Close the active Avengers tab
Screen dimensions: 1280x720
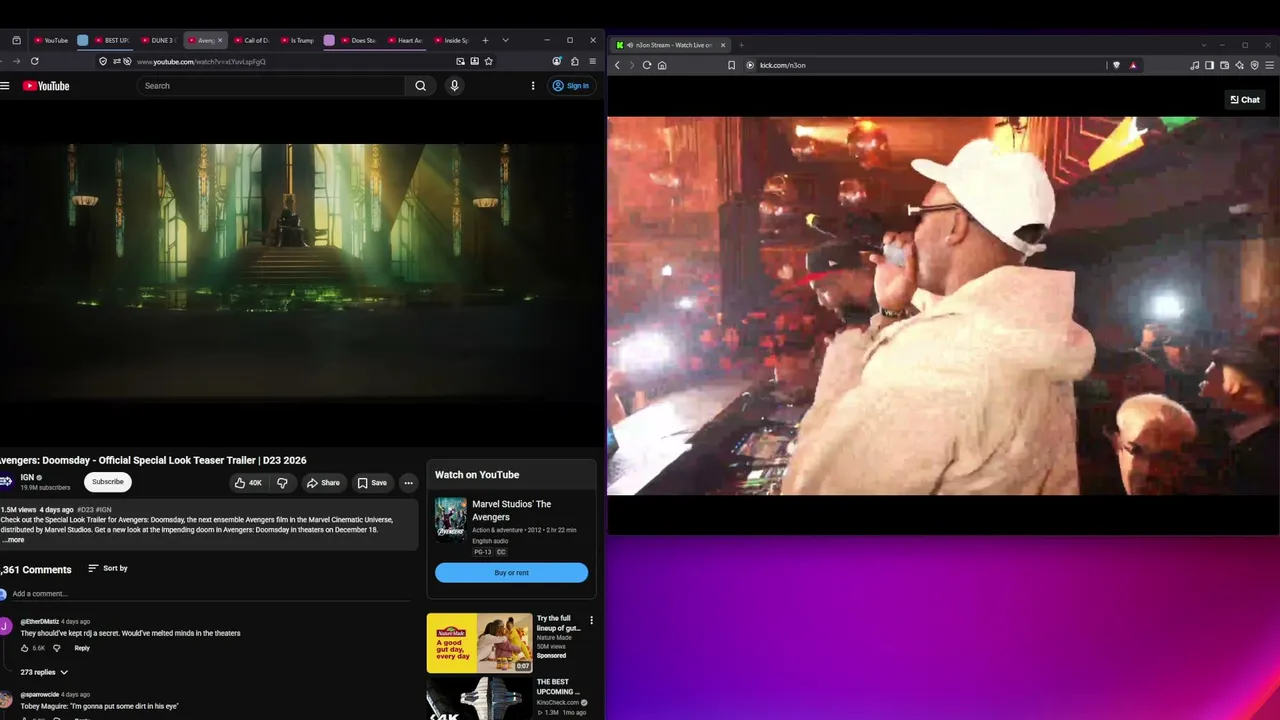[220, 40]
